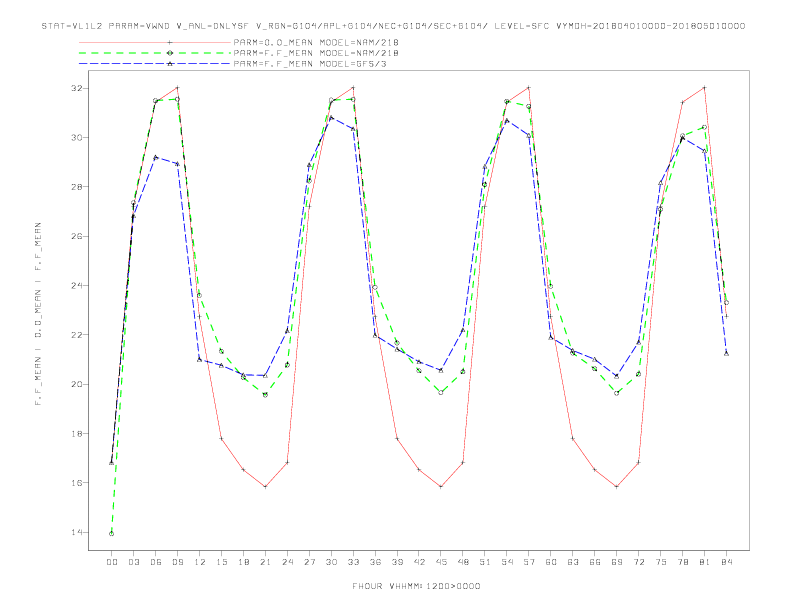
Task: Select legend entry PARM=F.F_MEAN MODEL=NAM/218
Action: pos(316,53)
